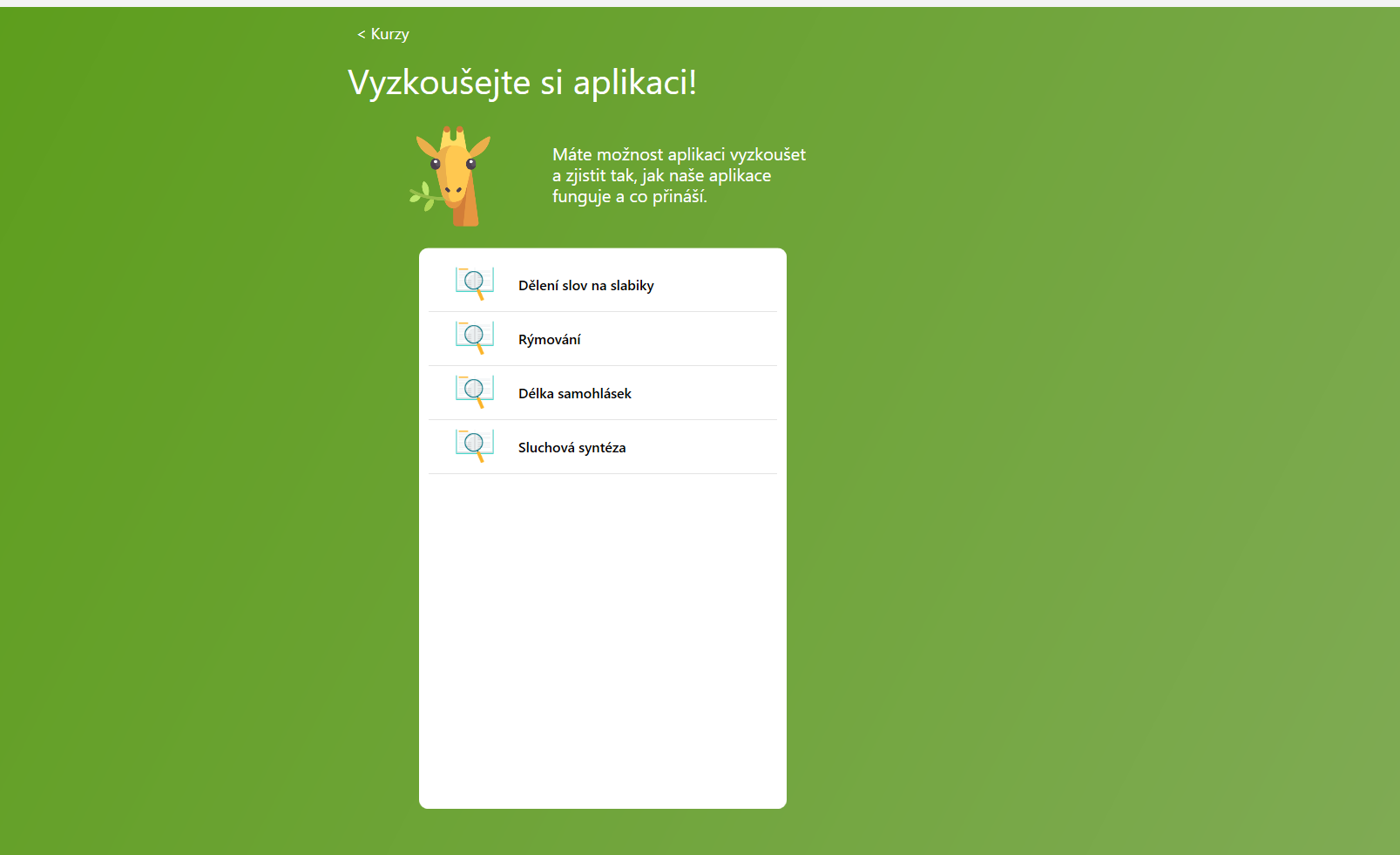Click the magnifier icon beside Sluchová syntéza
This screenshot has width=1400, height=855.
[475, 446]
